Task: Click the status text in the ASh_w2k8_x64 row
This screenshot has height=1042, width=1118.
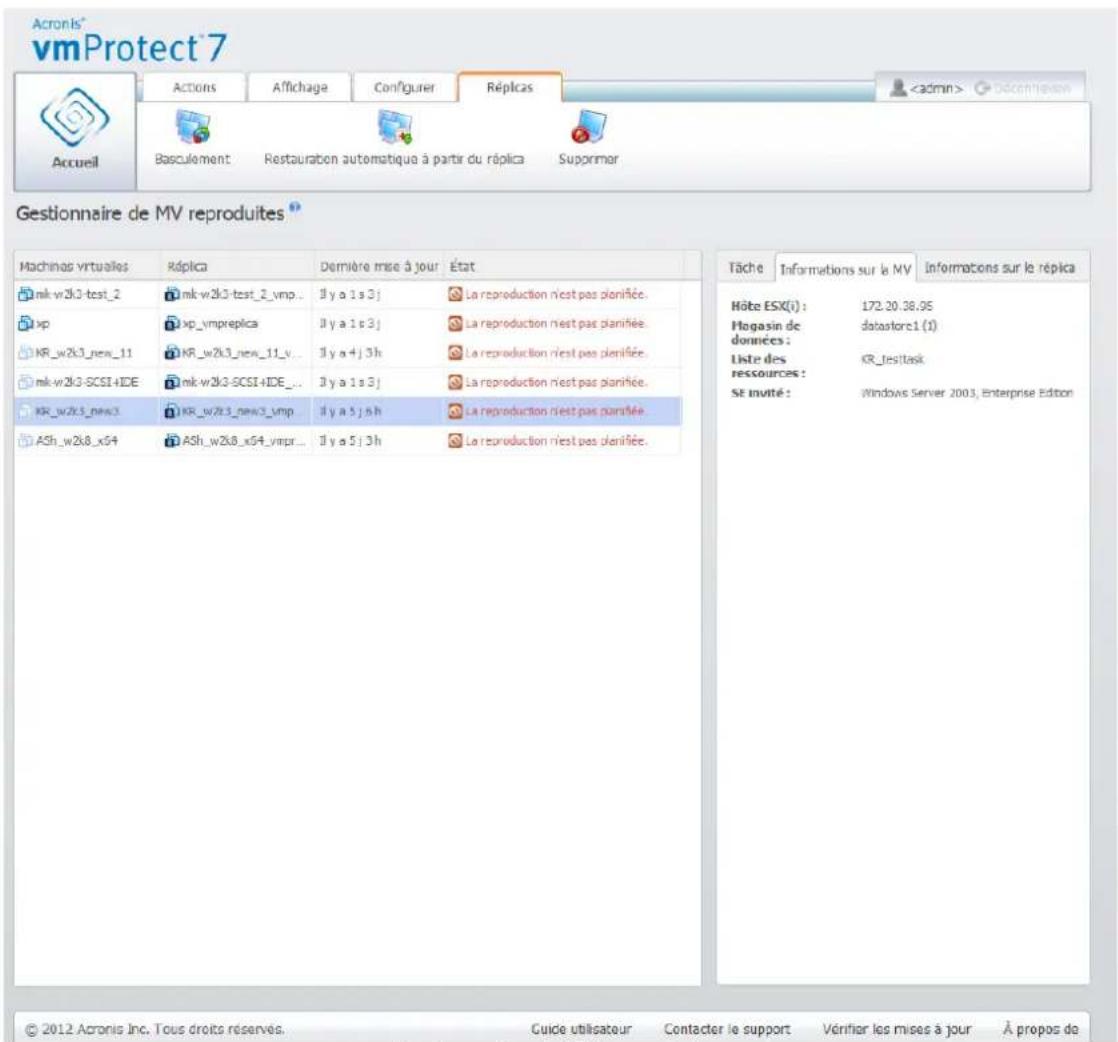Action: point(556,441)
